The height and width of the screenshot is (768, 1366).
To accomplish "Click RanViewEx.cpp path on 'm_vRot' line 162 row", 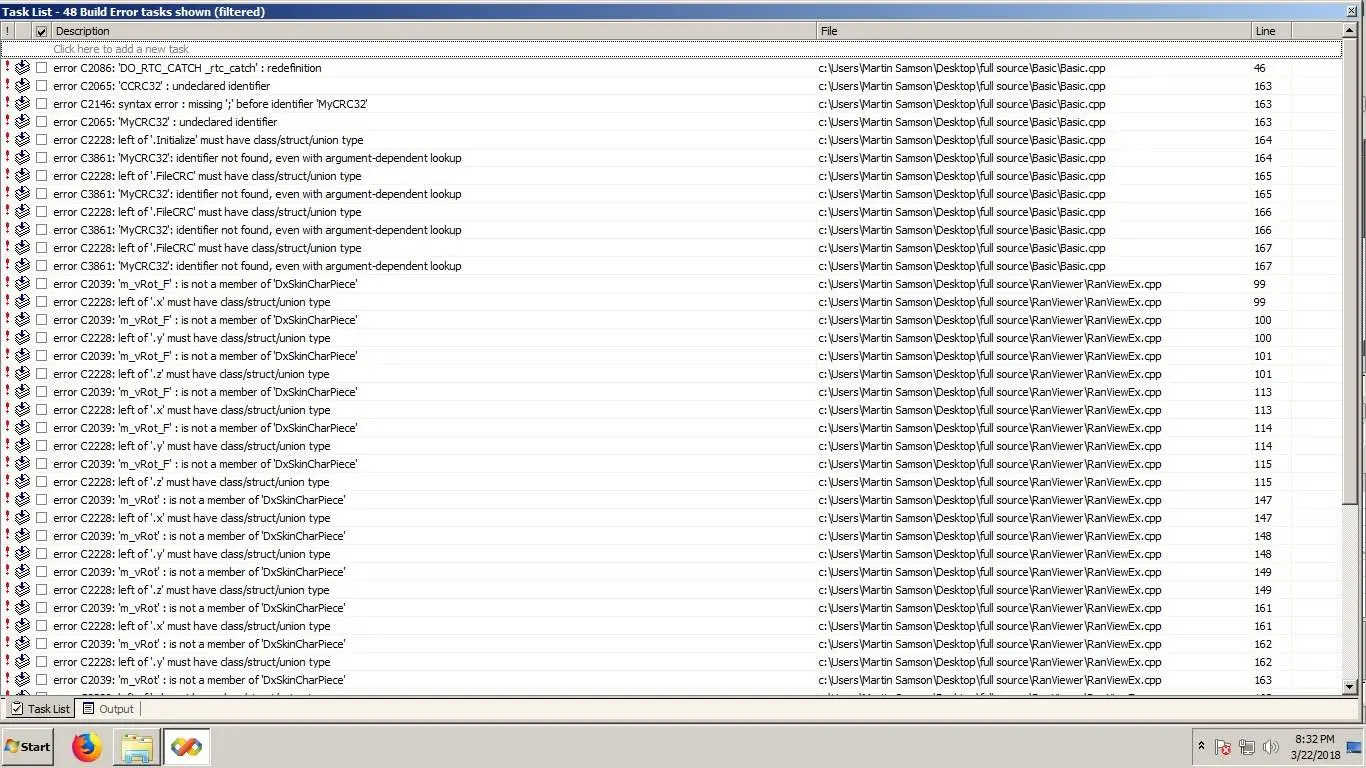I will [x=989, y=644].
